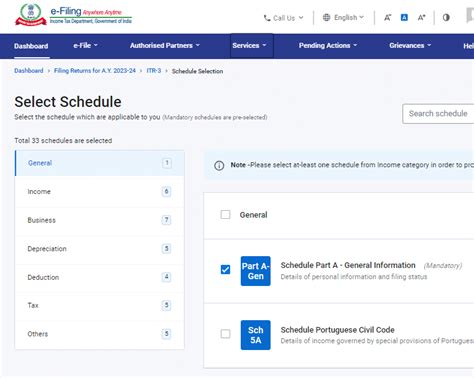Open the English language dropdown

(x=343, y=17)
